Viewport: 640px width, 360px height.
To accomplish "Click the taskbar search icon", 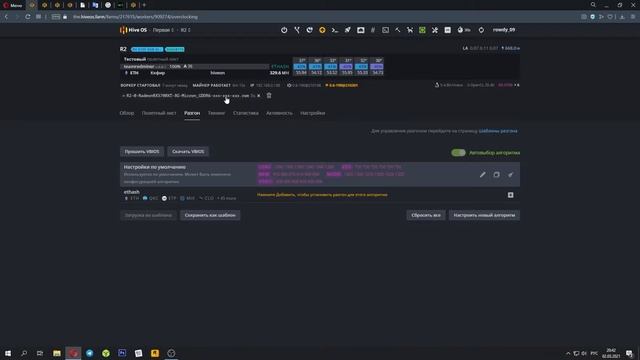I will coord(24,353).
